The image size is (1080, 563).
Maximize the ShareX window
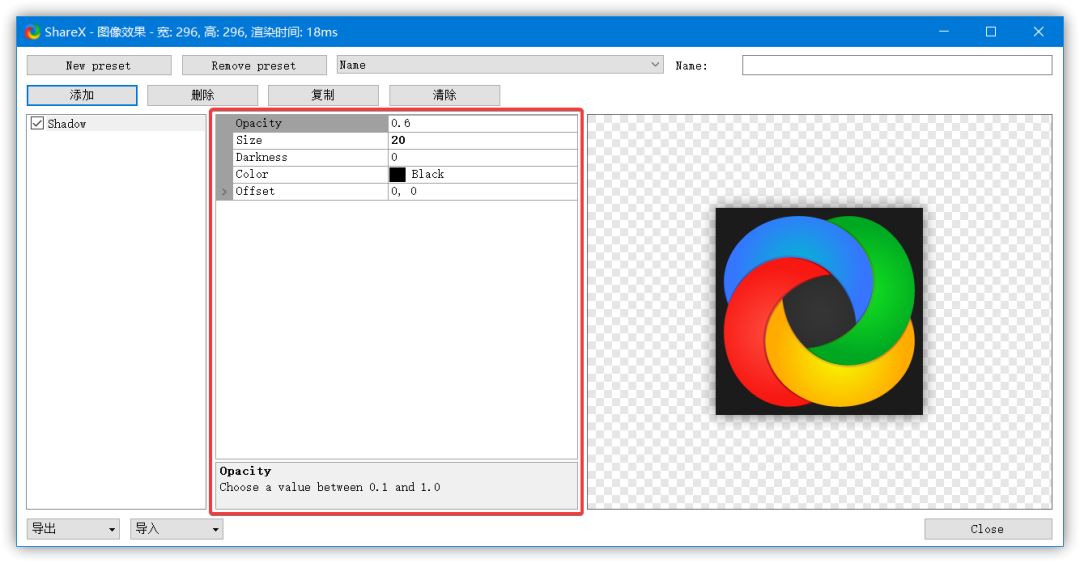pos(990,32)
